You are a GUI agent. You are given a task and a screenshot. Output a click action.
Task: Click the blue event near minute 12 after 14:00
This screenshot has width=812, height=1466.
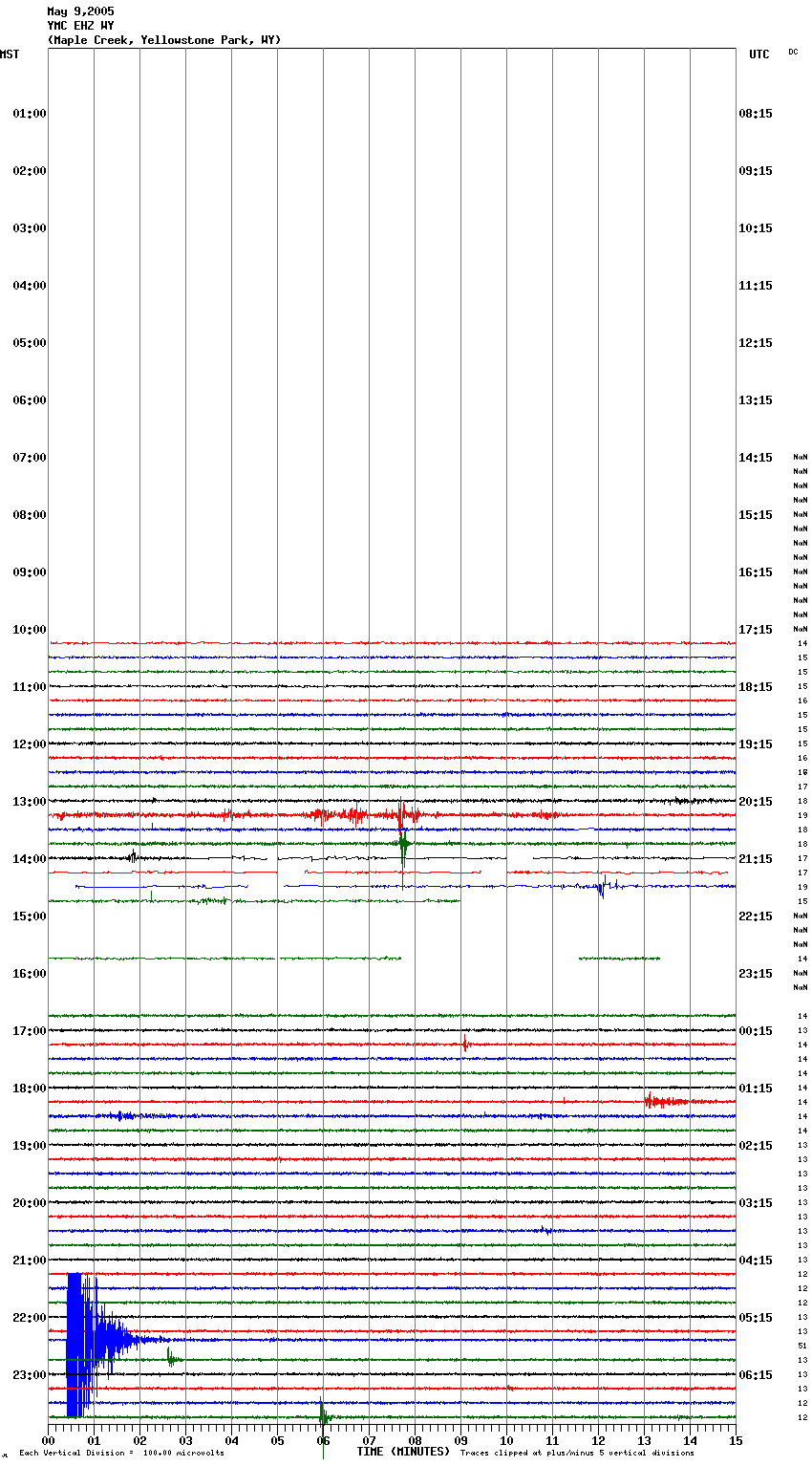click(x=604, y=886)
